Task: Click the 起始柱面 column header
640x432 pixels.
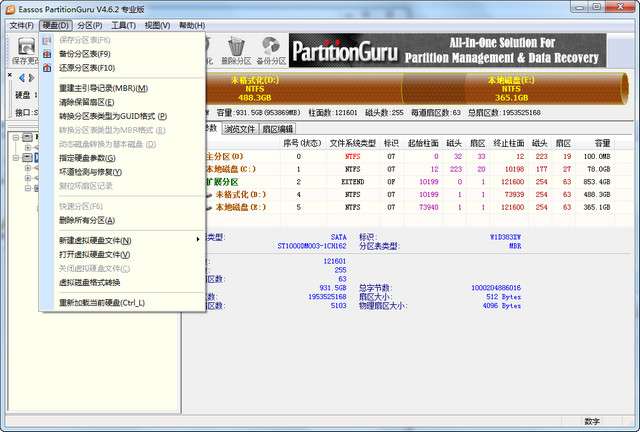Action: pos(423,143)
